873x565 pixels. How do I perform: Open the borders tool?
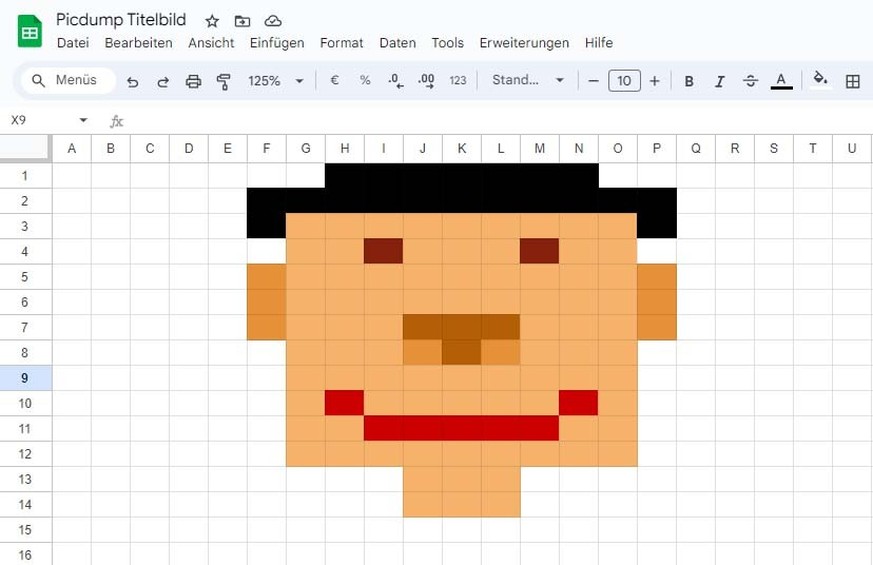click(x=852, y=81)
